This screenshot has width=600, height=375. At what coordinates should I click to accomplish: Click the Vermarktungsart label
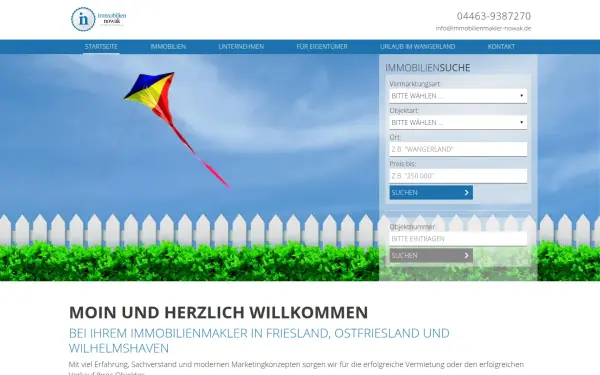pos(415,84)
